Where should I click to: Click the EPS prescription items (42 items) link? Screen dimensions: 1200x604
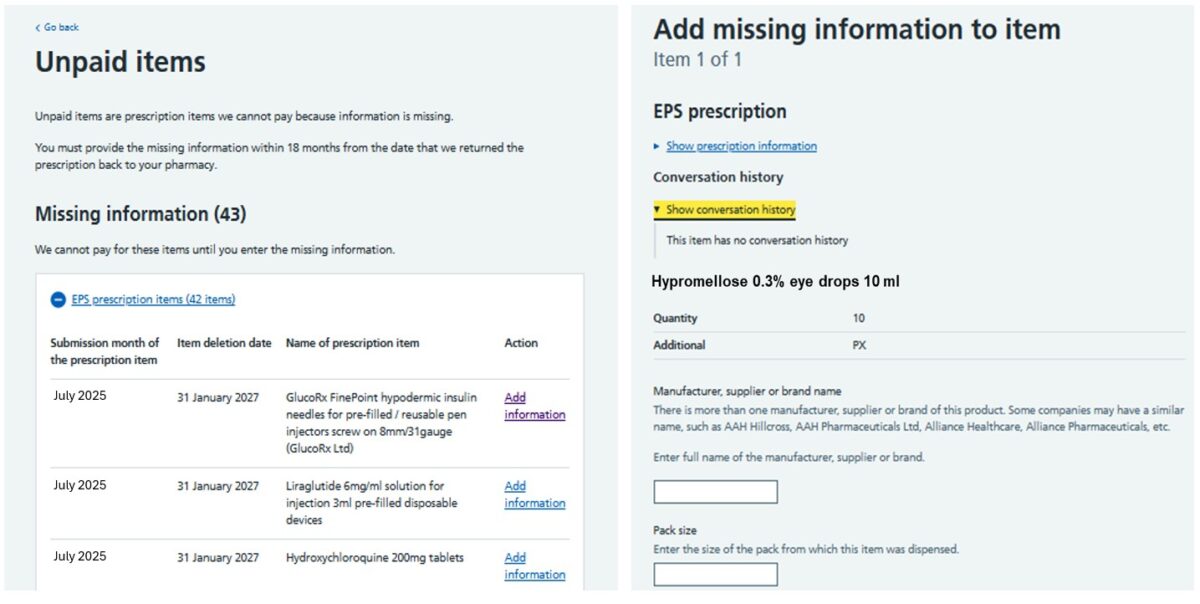coord(153,299)
